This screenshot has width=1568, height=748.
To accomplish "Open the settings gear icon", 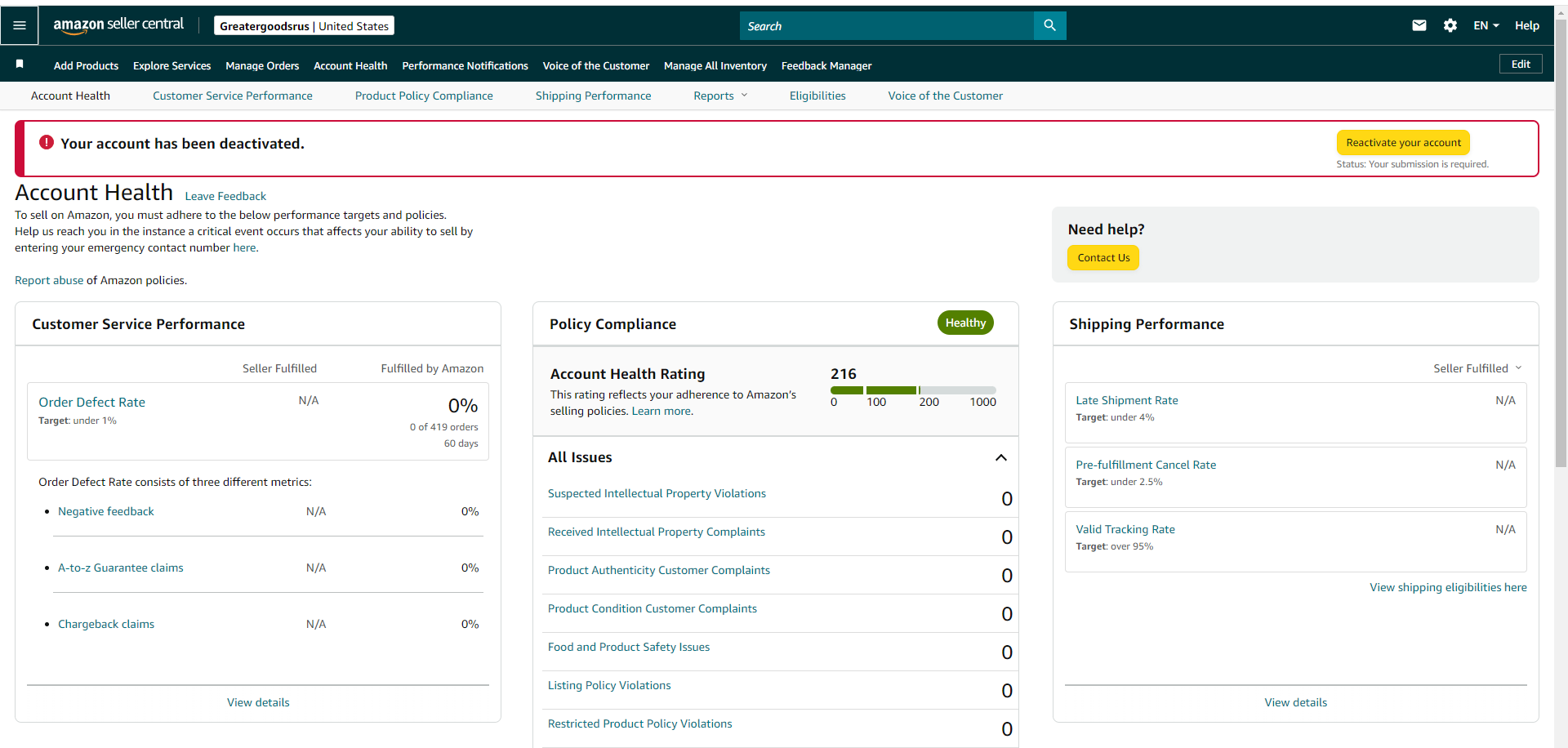I will 1450,25.
